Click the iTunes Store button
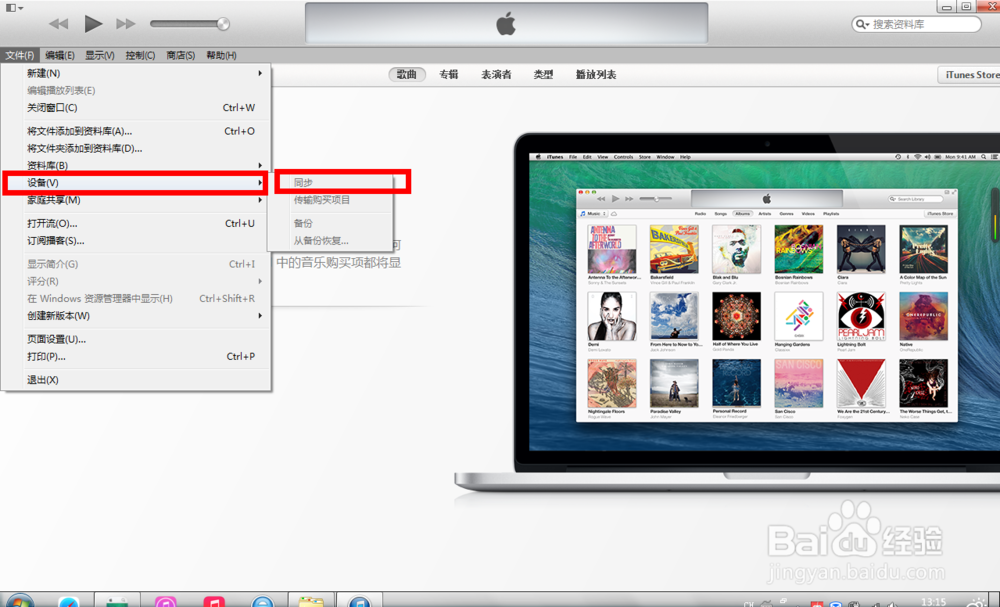 (969, 75)
